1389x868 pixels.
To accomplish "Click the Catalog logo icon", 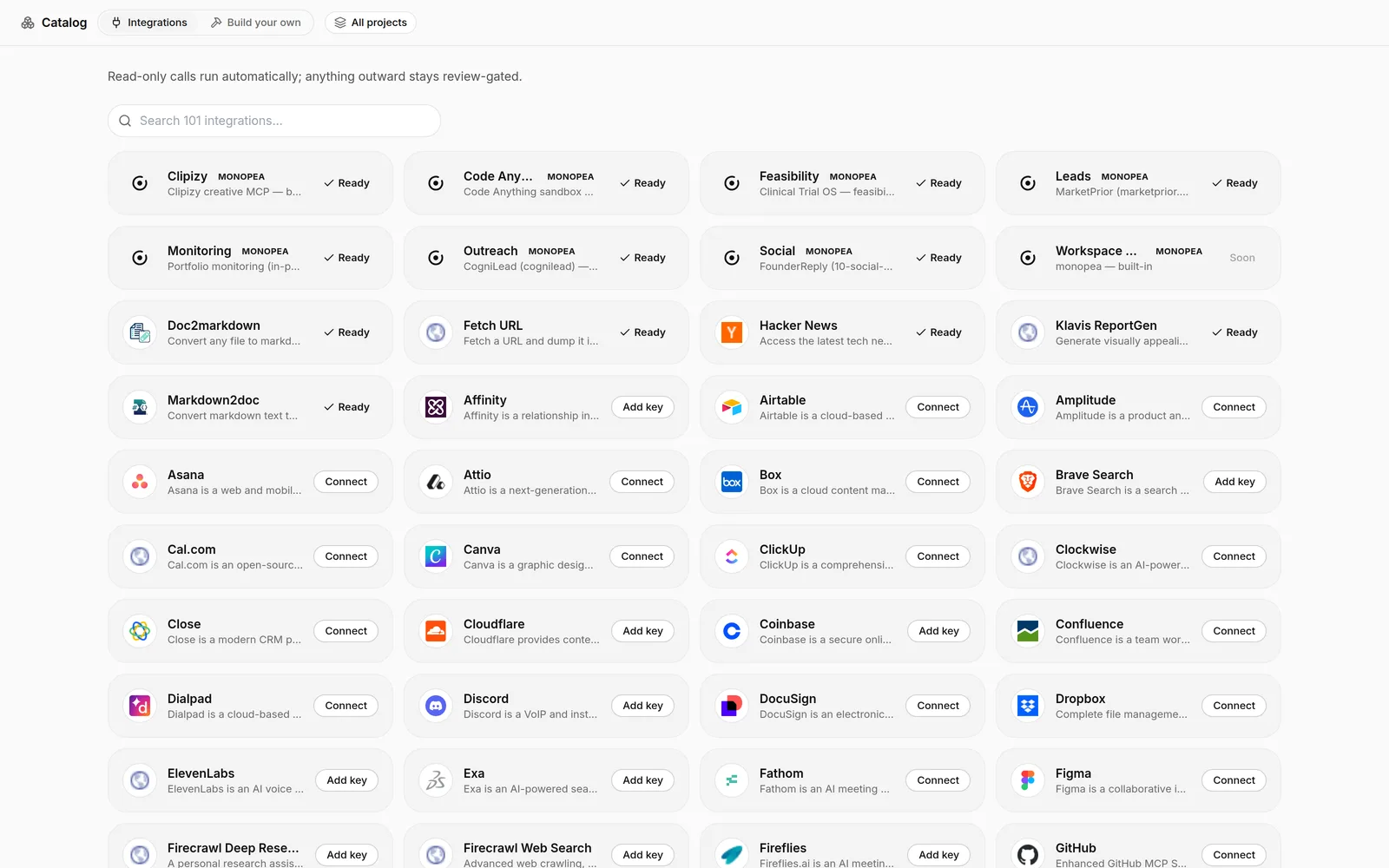I will [x=28, y=23].
